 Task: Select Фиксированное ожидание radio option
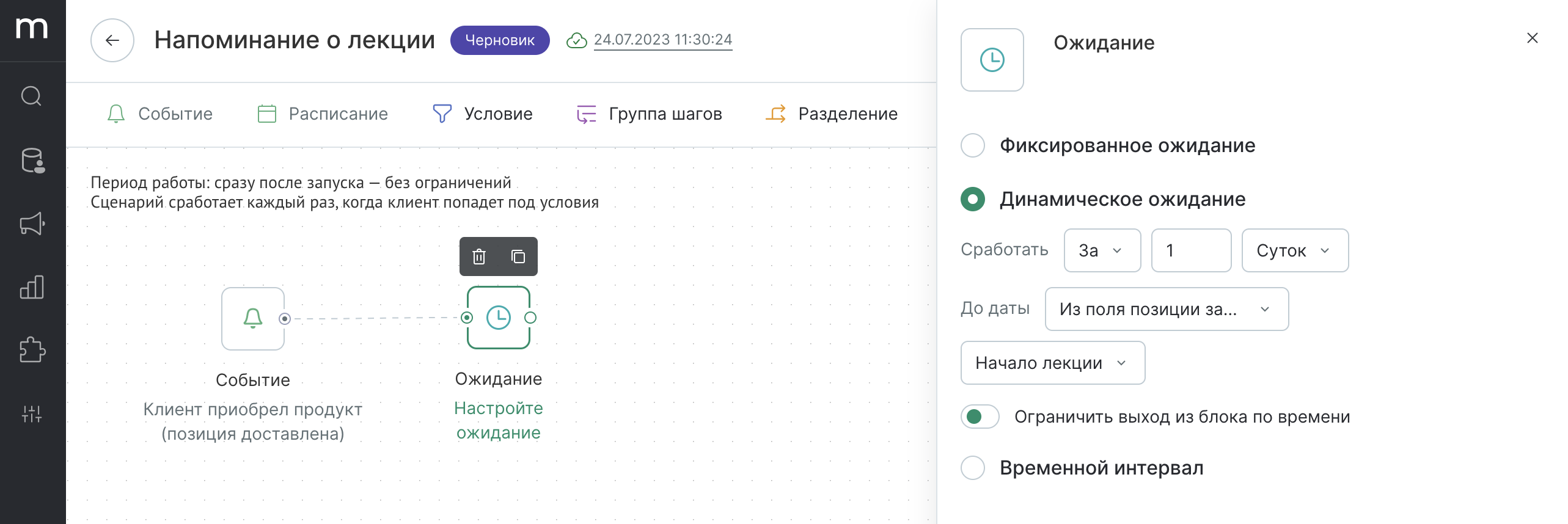click(973, 145)
